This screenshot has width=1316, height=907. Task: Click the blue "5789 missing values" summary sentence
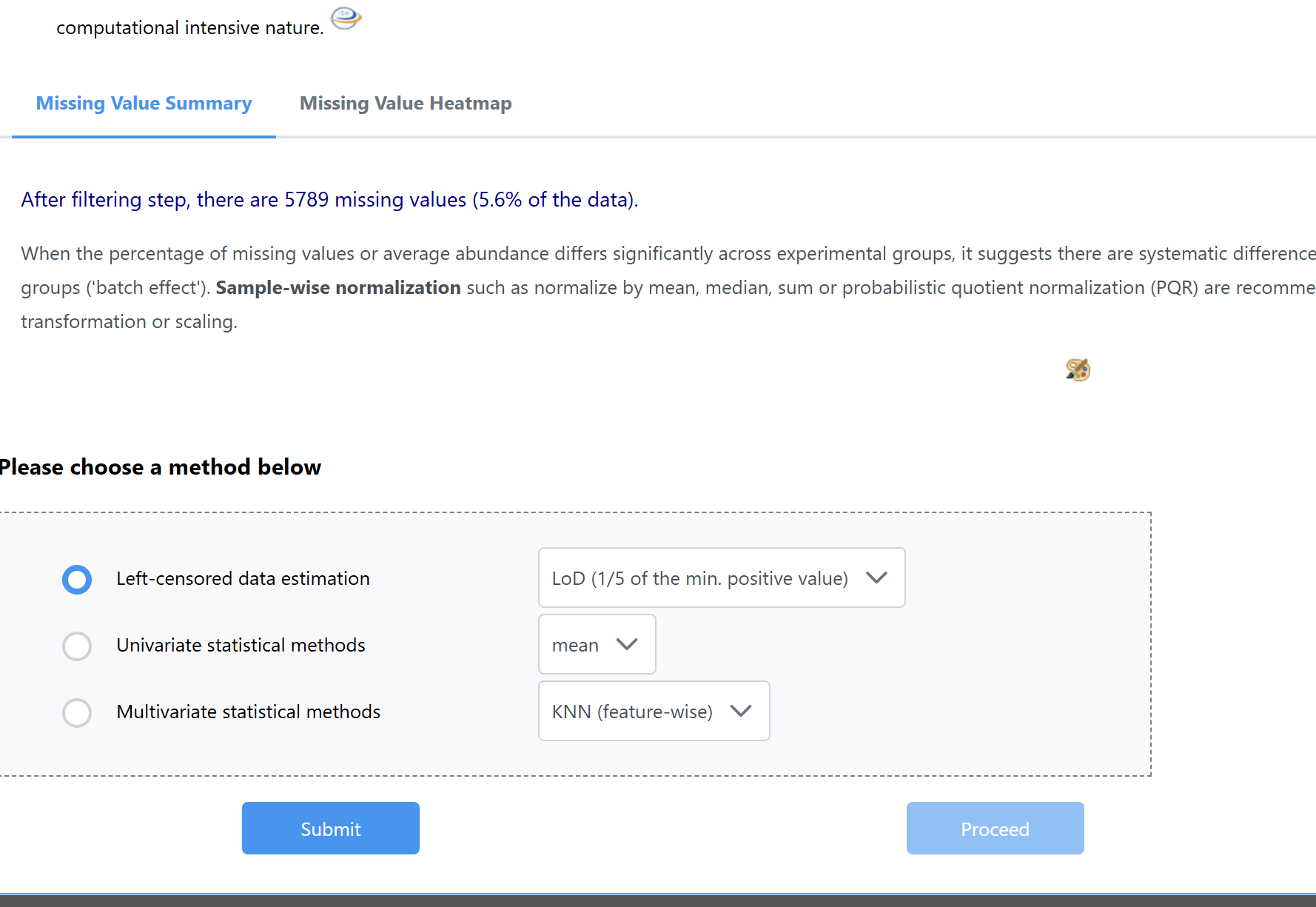click(329, 200)
